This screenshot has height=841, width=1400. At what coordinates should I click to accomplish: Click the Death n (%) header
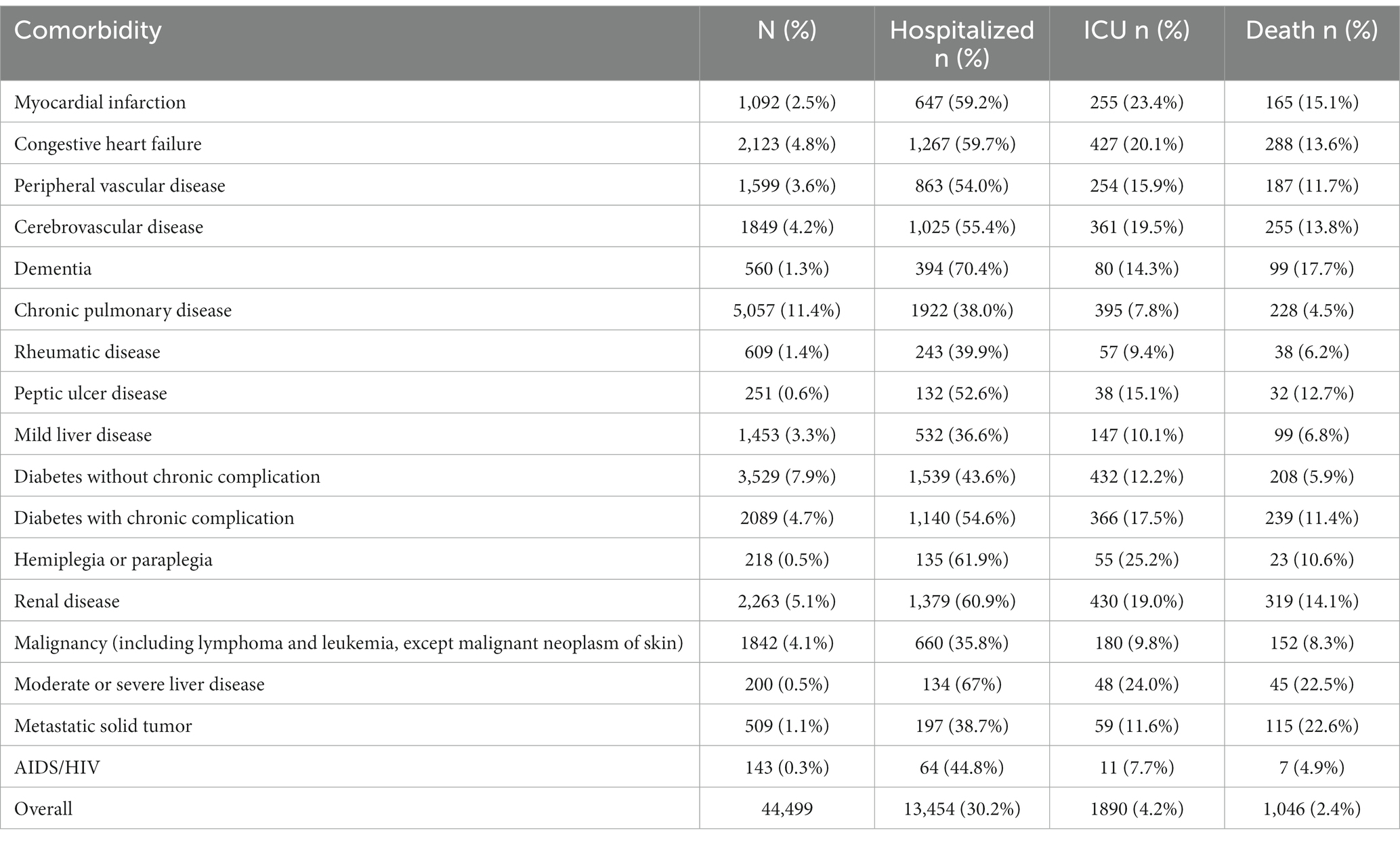click(x=1312, y=30)
